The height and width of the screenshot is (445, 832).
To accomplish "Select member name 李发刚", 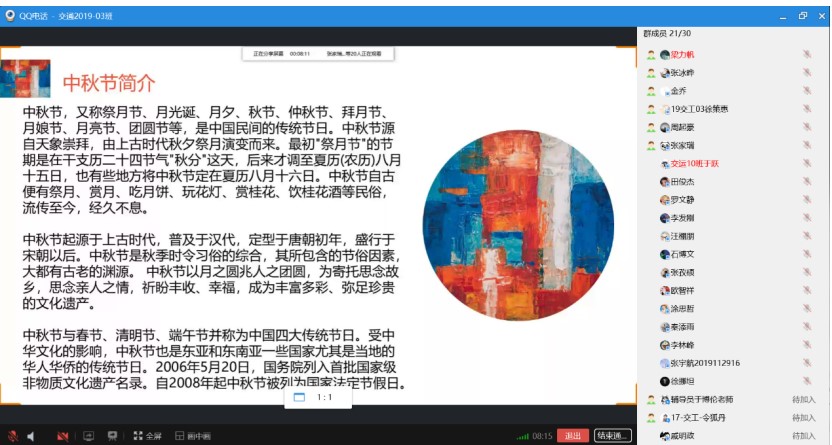I will click(x=682, y=217).
